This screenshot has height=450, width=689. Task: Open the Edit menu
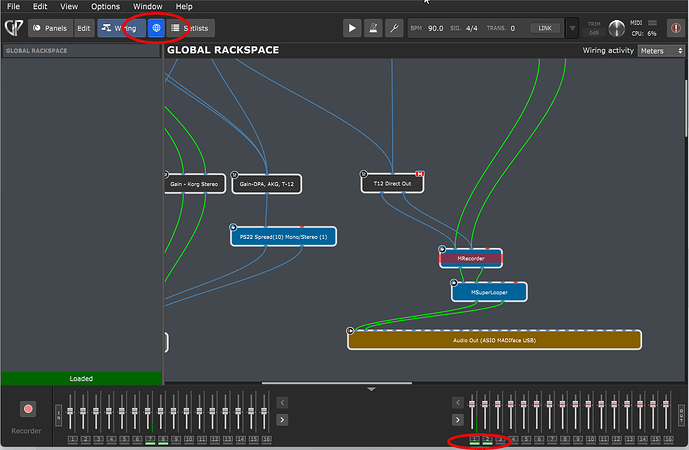[x=40, y=6]
